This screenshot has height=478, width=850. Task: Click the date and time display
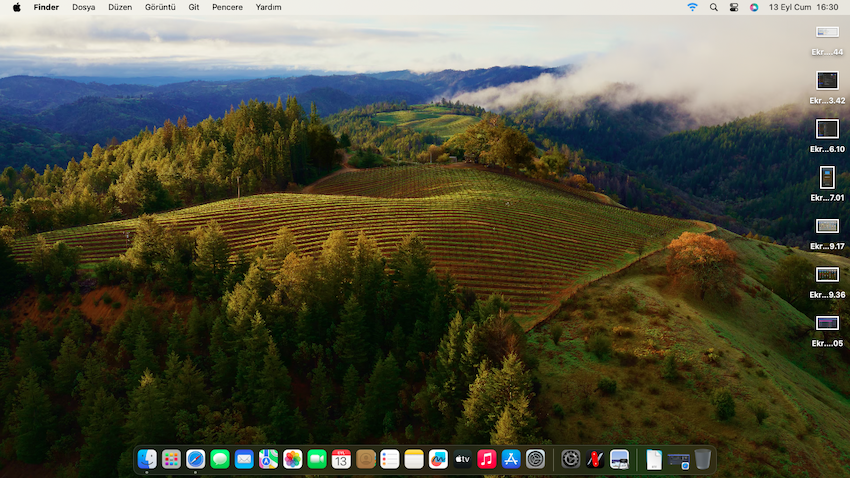point(803,7)
